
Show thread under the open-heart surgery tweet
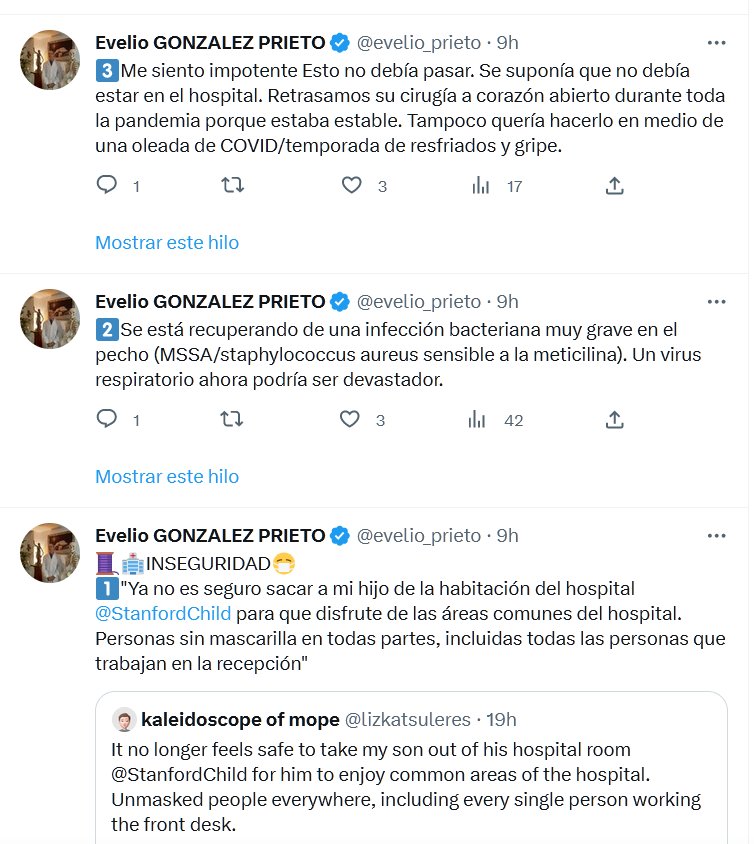167,243
